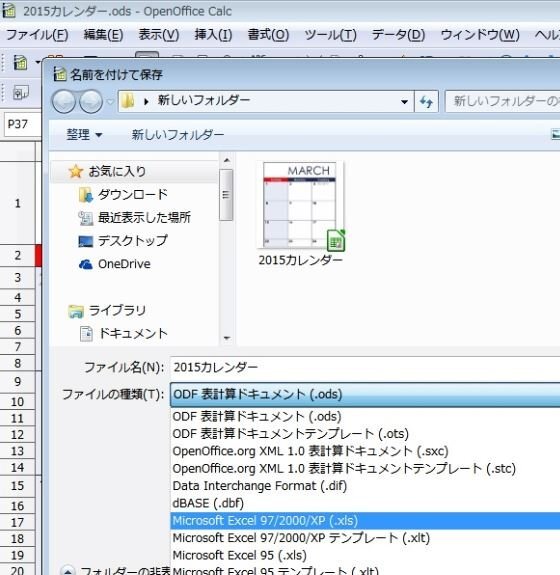Click the recent places icon
Viewport: 560px width, 575px height.
tap(86, 218)
